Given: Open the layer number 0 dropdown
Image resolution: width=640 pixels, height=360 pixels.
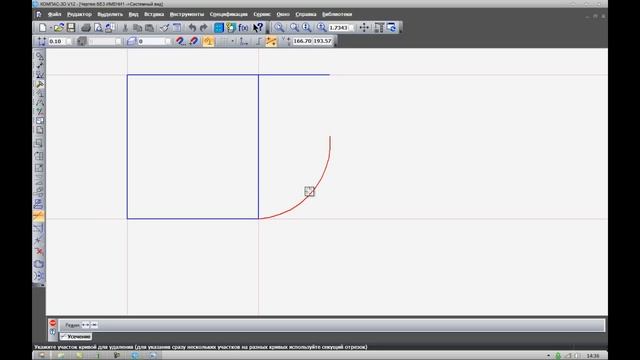Looking at the screenshot, I should [168, 41].
